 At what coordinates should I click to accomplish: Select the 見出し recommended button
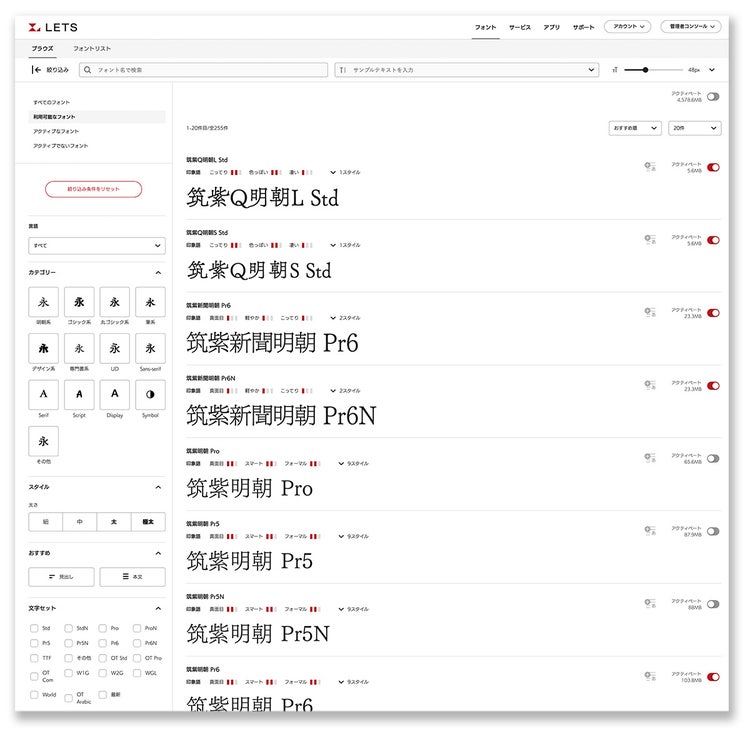tap(61, 577)
